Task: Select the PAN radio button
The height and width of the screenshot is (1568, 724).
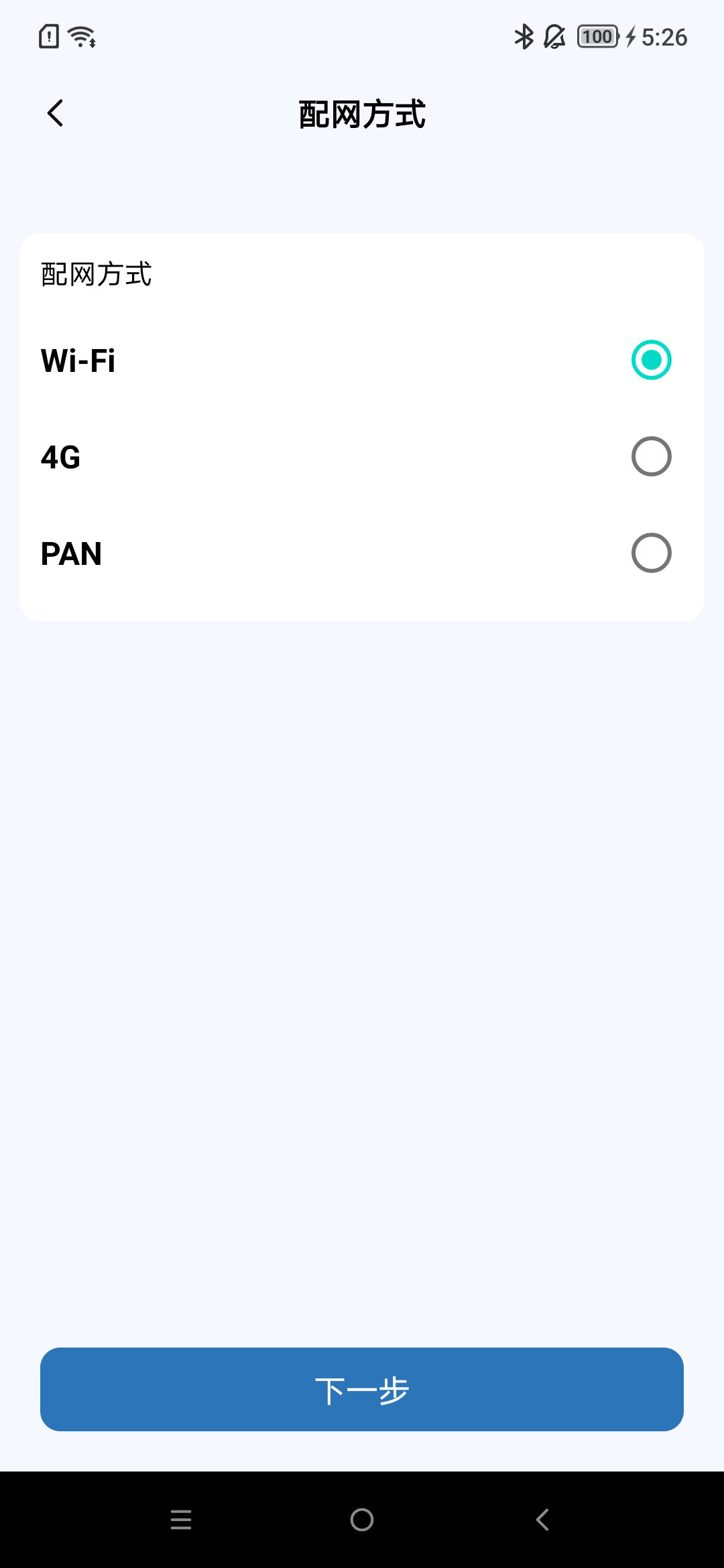Action: coord(651,553)
